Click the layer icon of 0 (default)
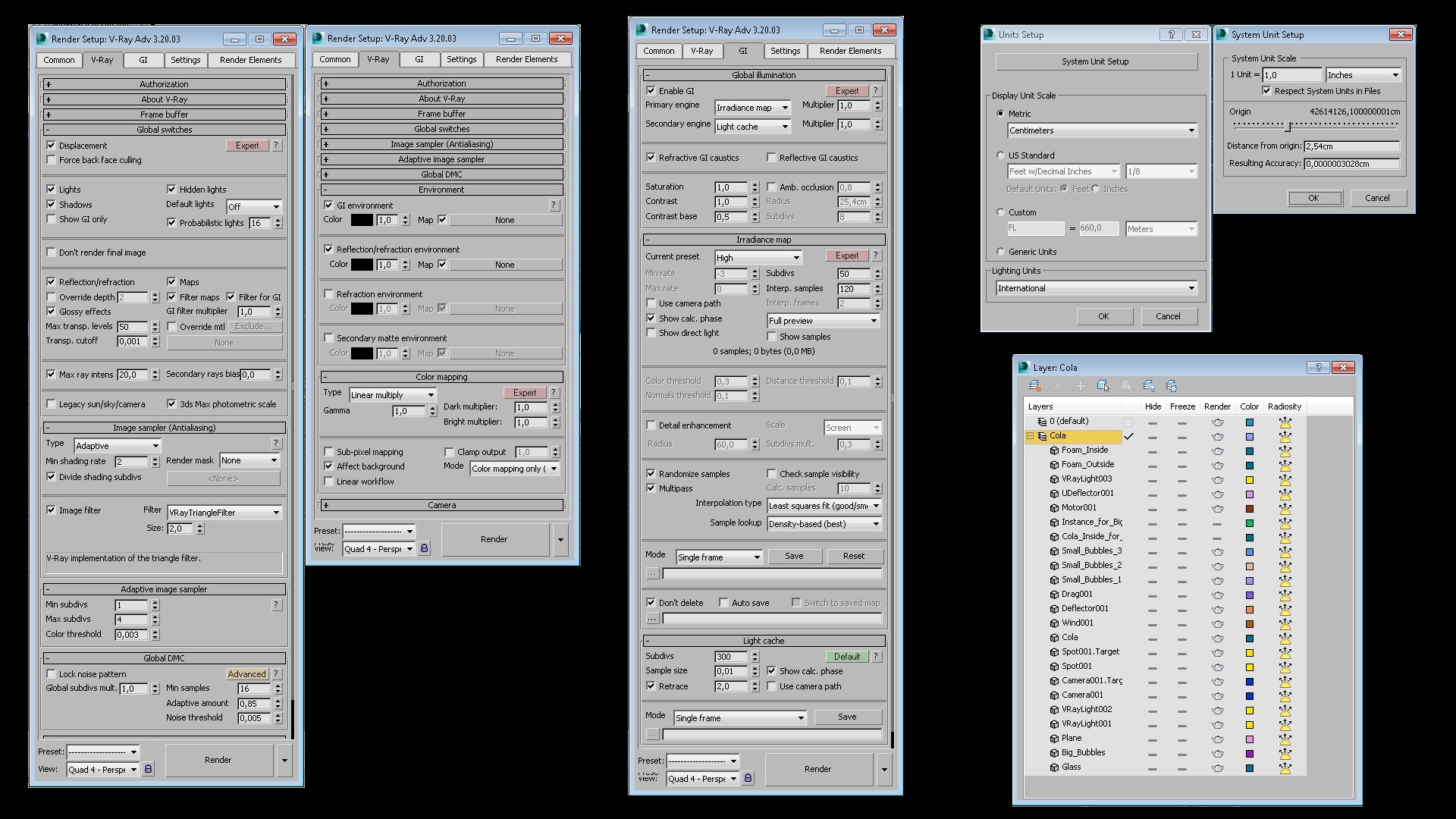 pos(1042,422)
